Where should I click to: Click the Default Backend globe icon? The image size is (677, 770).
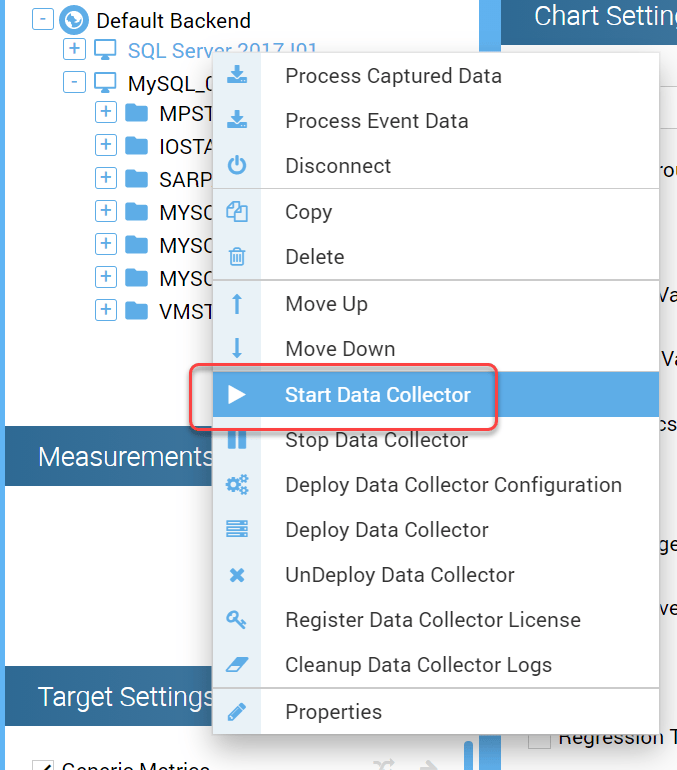73,20
